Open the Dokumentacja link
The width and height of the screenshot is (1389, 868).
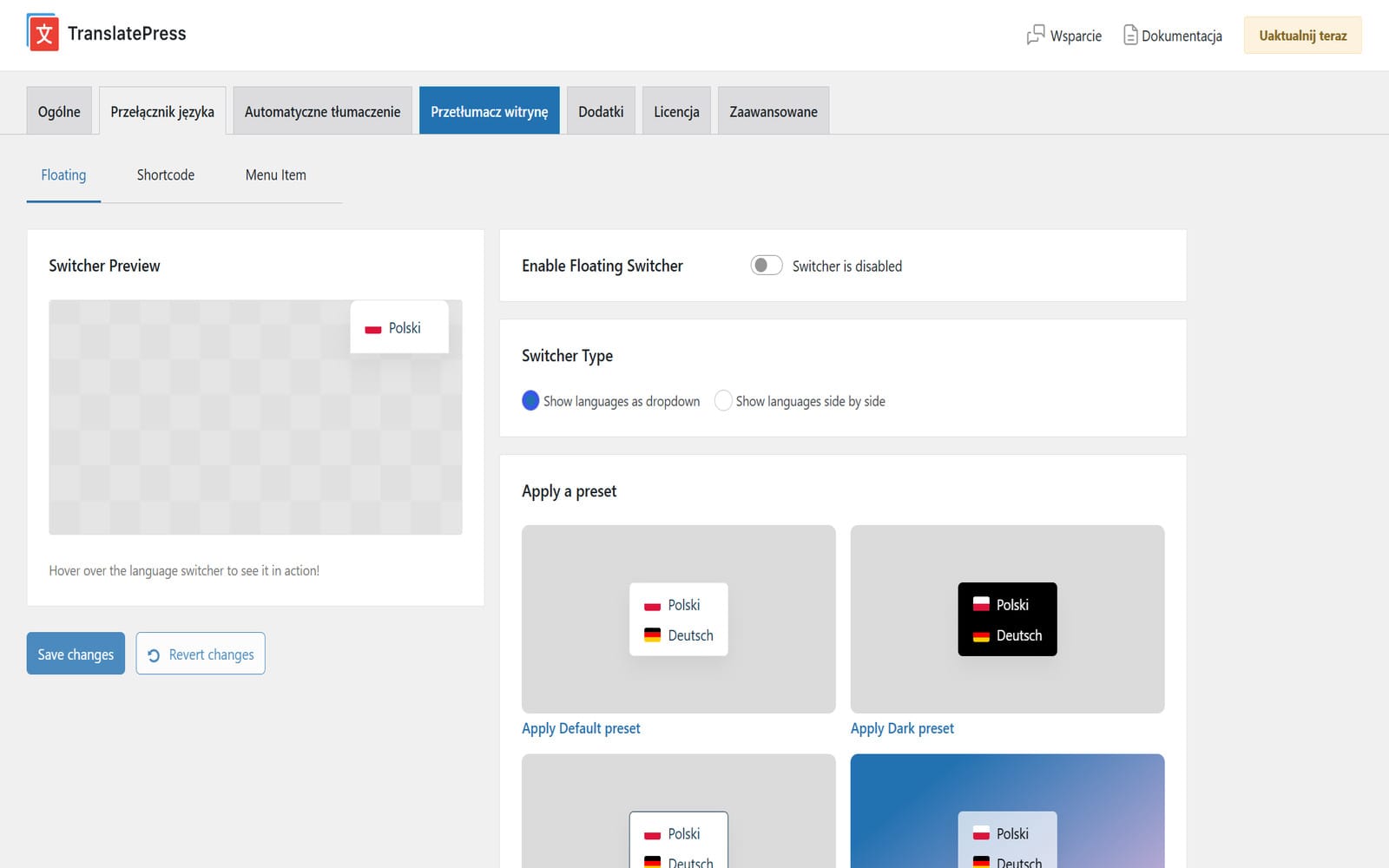(1173, 36)
